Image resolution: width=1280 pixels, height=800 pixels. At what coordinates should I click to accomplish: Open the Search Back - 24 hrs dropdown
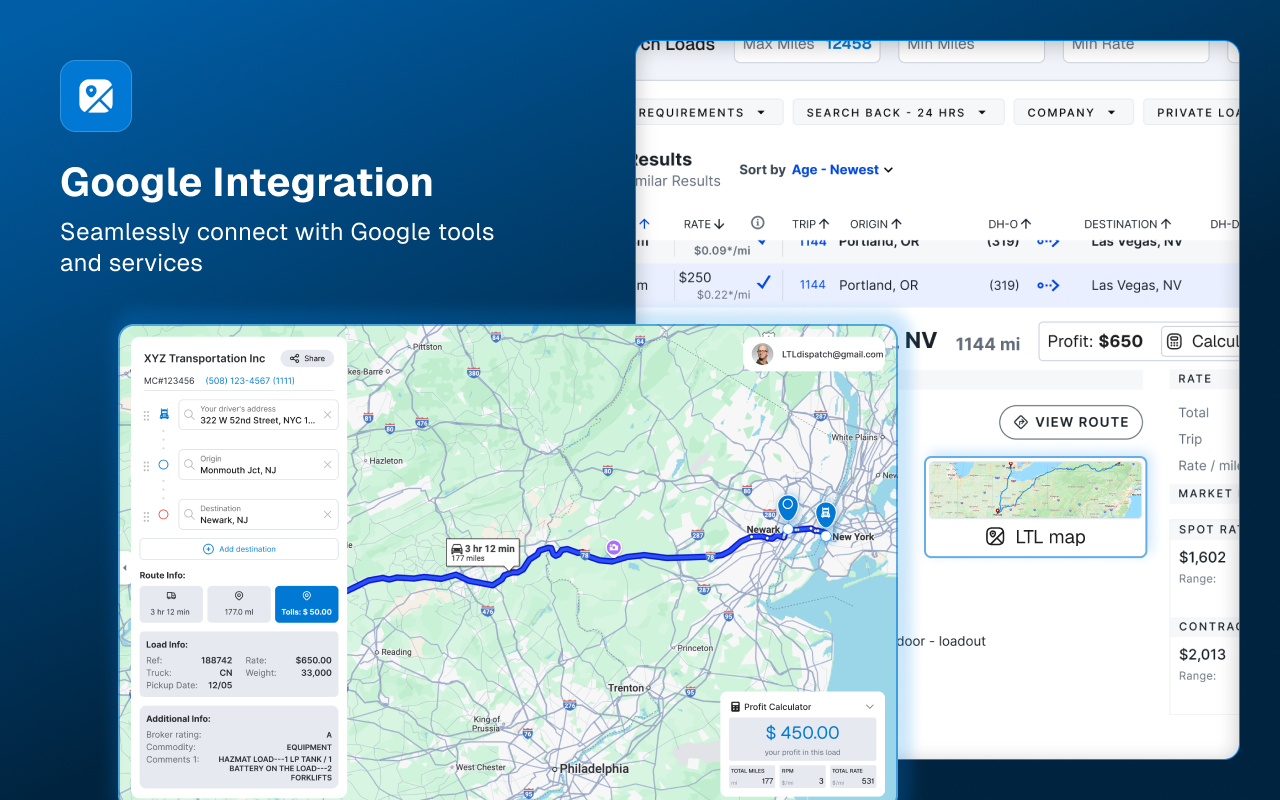898,112
